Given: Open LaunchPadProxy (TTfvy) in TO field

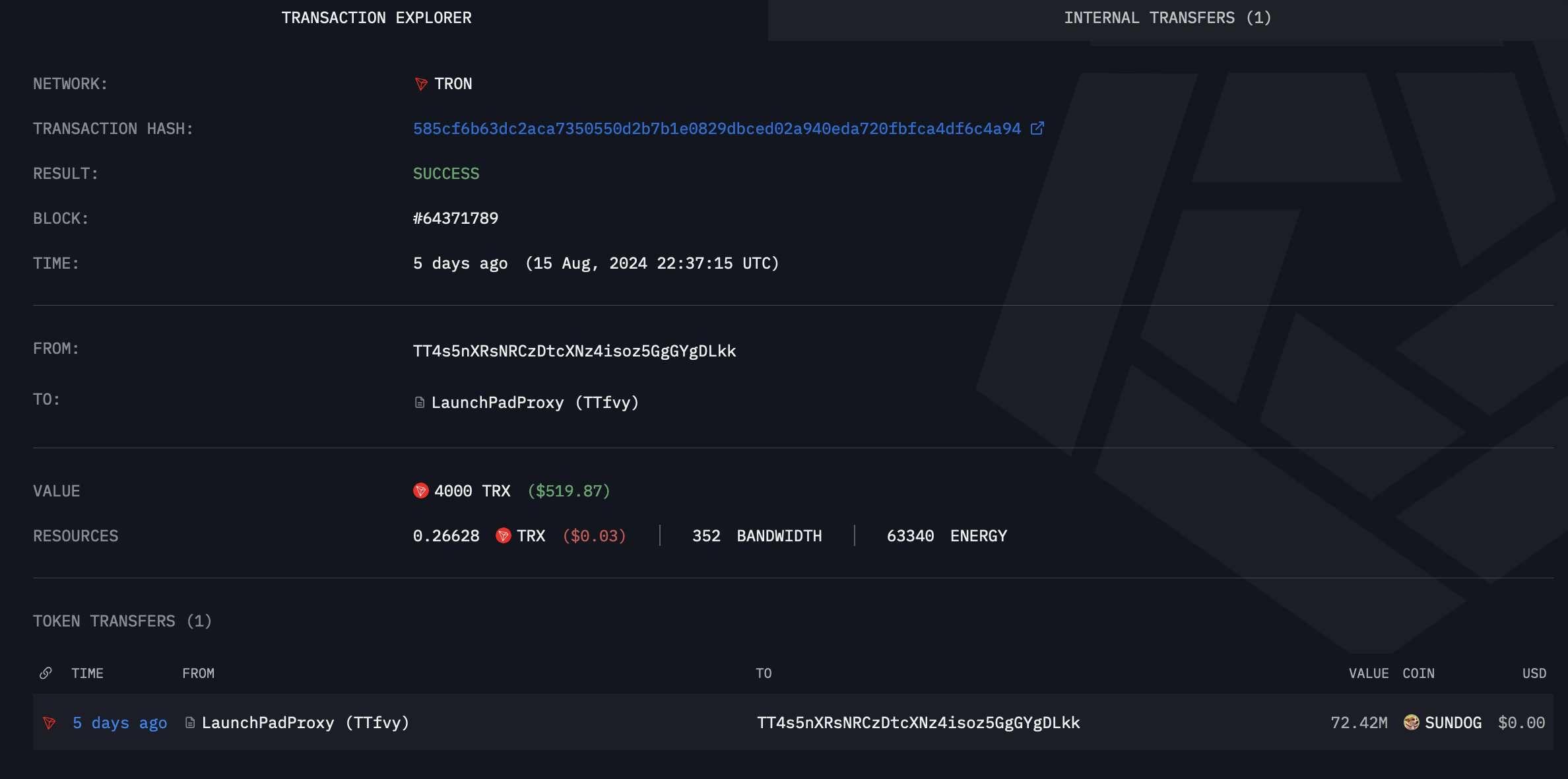Looking at the screenshot, I should click(535, 403).
